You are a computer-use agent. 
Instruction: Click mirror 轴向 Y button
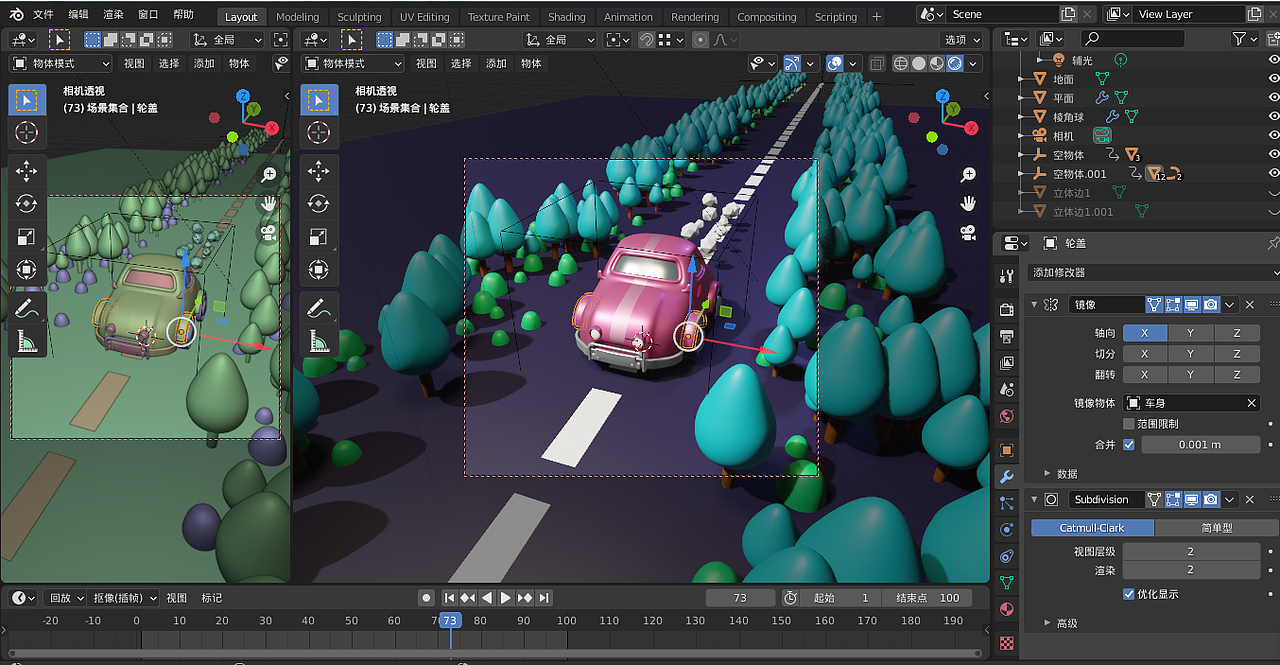[1190, 333]
